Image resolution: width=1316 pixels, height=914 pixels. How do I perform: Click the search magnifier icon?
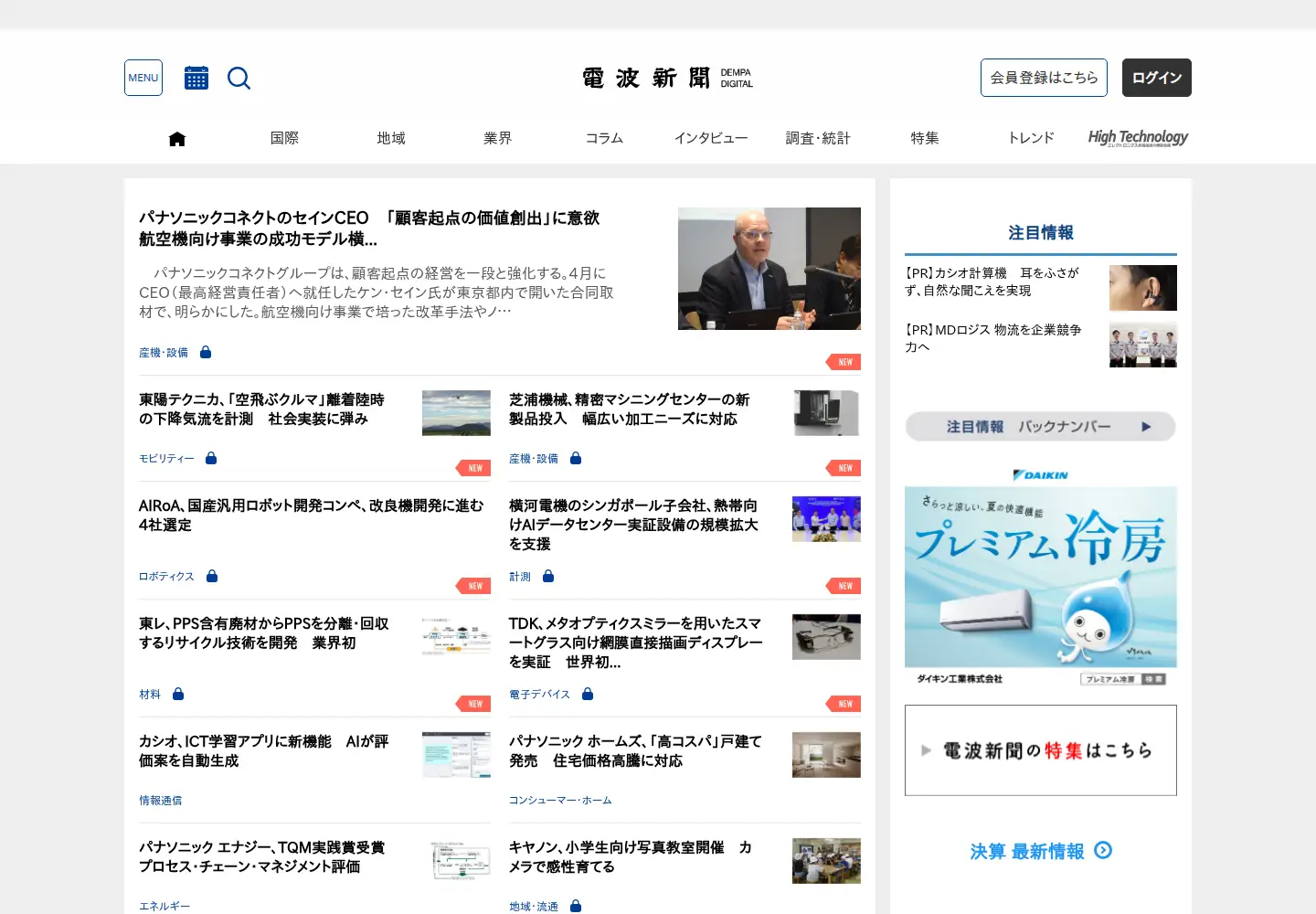pyautogui.click(x=239, y=78)
